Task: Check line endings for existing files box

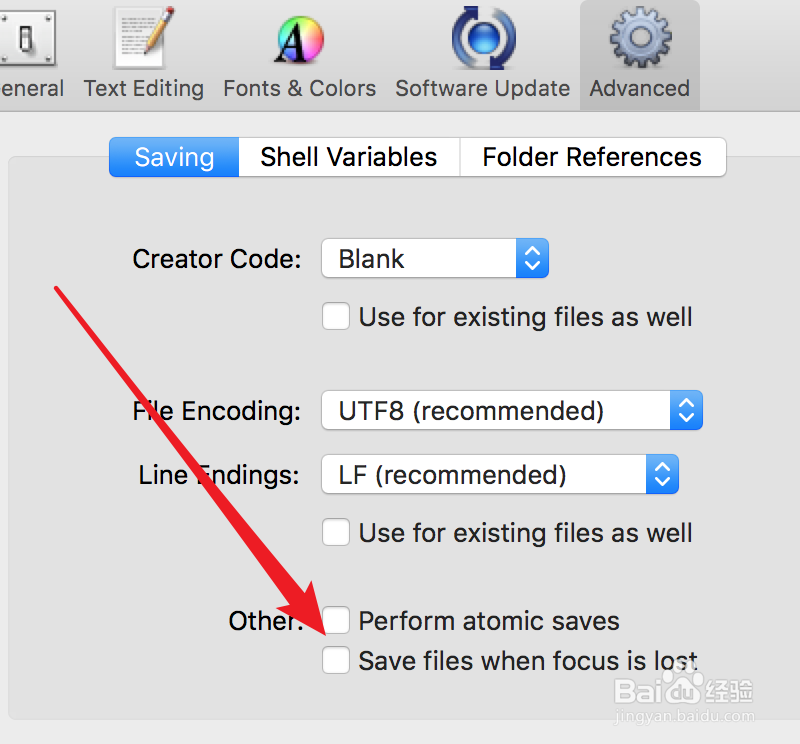Action: pos(336,532)
